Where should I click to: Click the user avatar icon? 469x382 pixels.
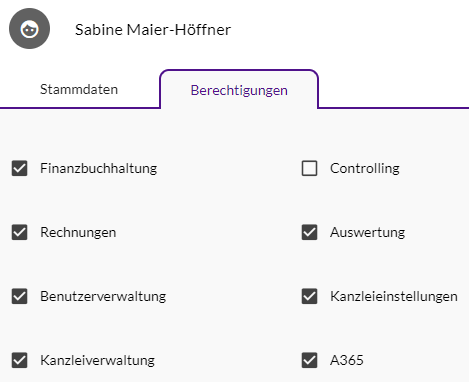pyautogui.click(x=29, y=29)
